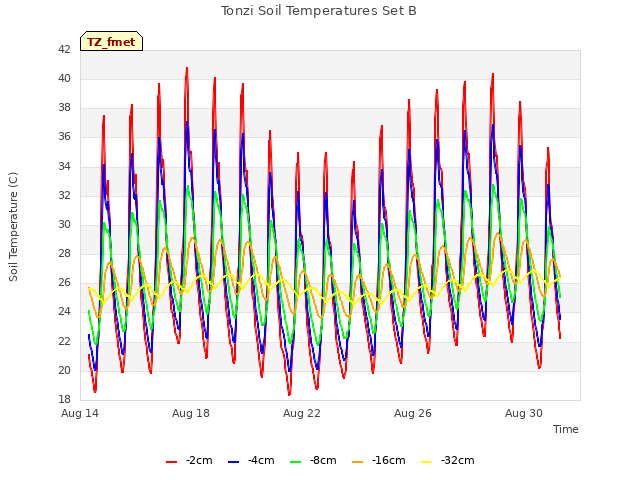
Task: Select the -8cm legend entry
Action: pyautogui.click(x=313, y=460)
